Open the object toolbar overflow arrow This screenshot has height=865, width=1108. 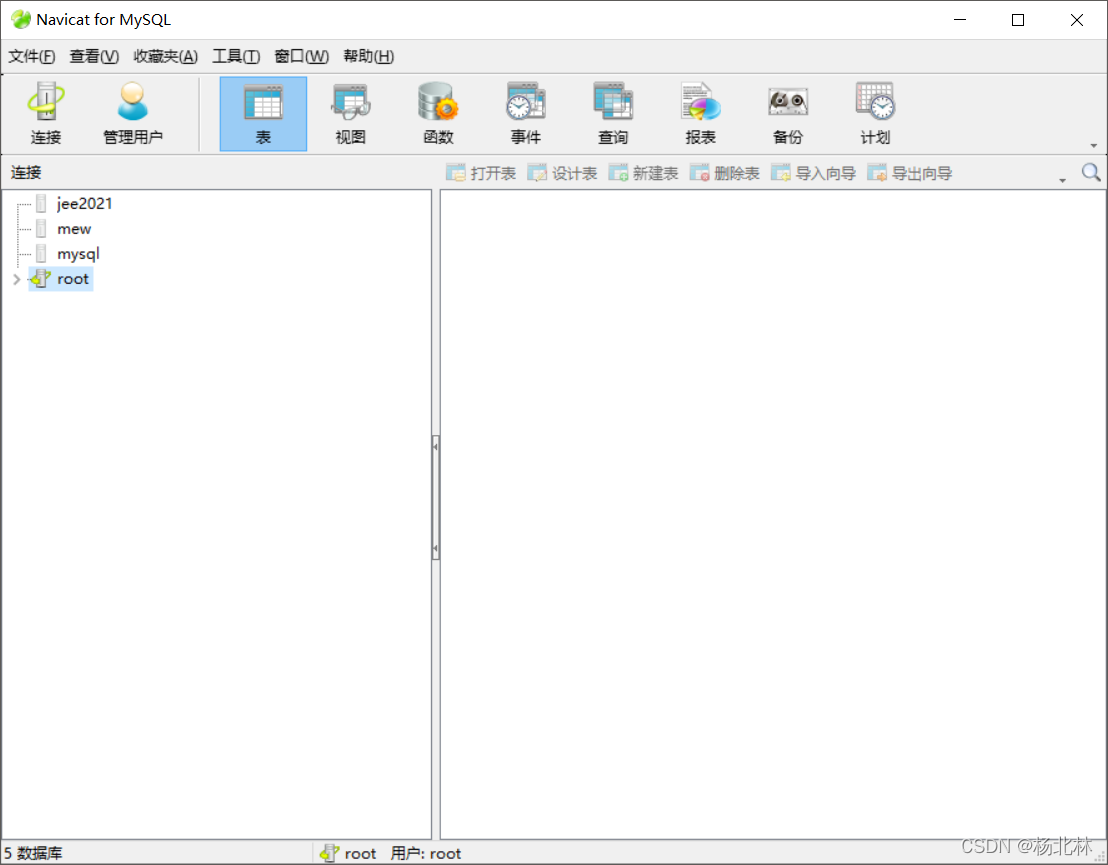[x=1062, y=180]
